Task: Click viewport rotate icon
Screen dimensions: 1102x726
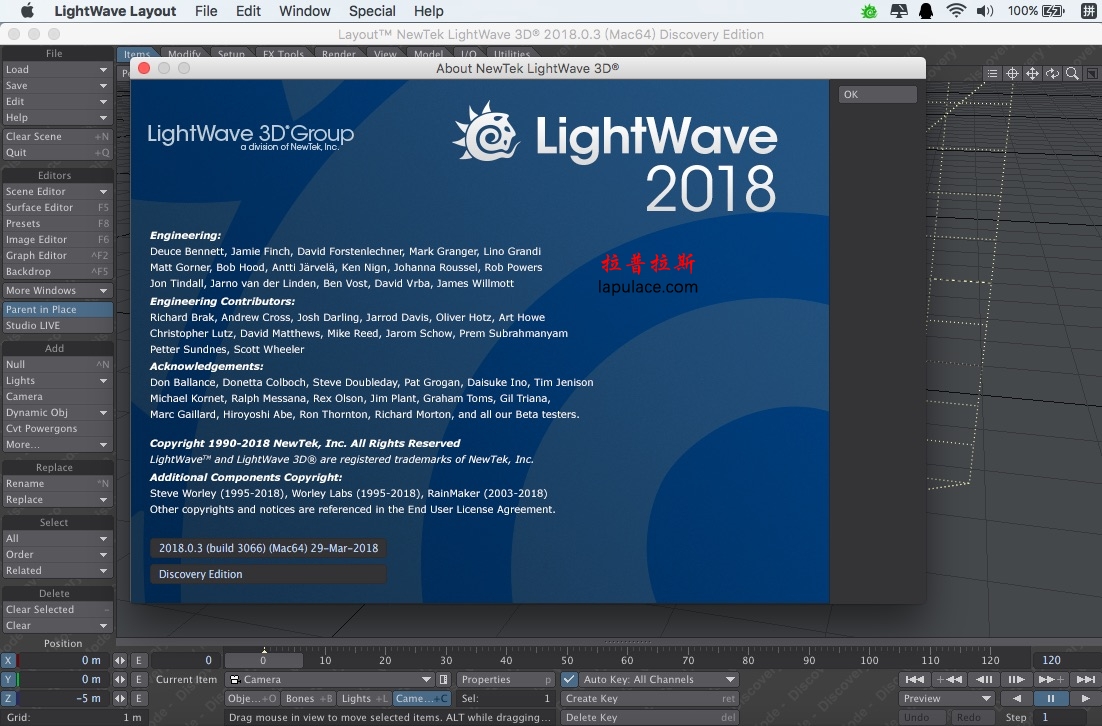Action: click(1052, 74)
